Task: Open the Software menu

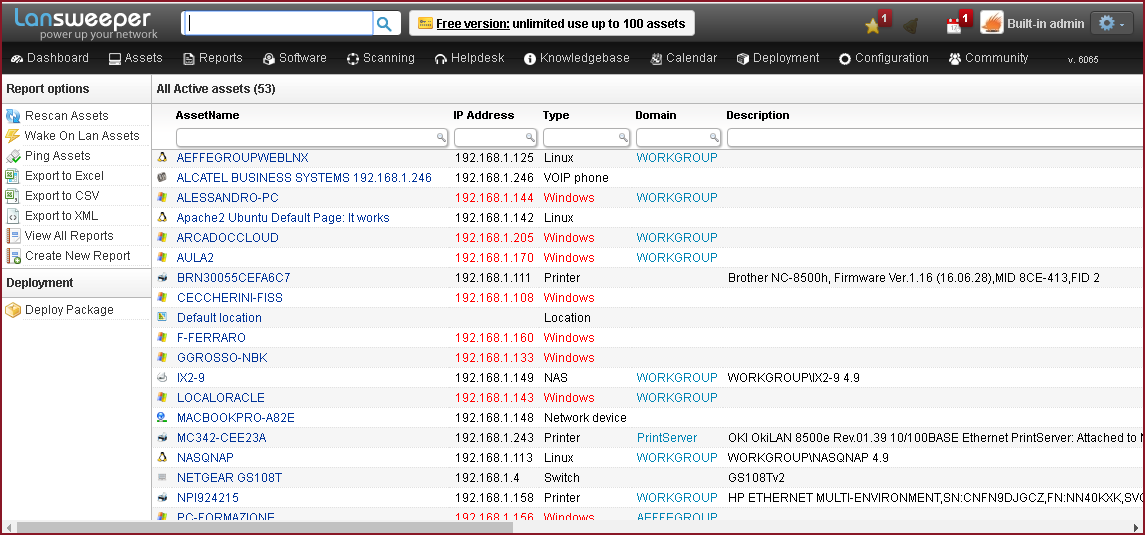Action: pyautogui.click(x=295, y=58)
